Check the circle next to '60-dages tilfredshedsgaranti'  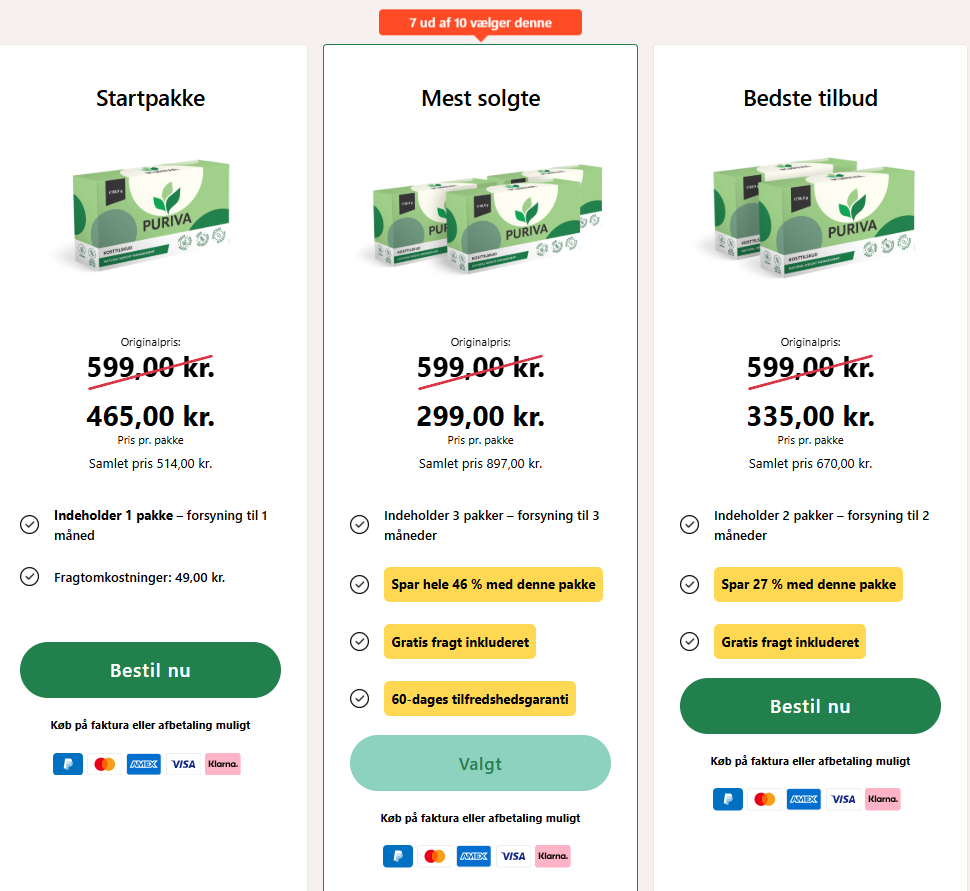(x=360, y=699)
